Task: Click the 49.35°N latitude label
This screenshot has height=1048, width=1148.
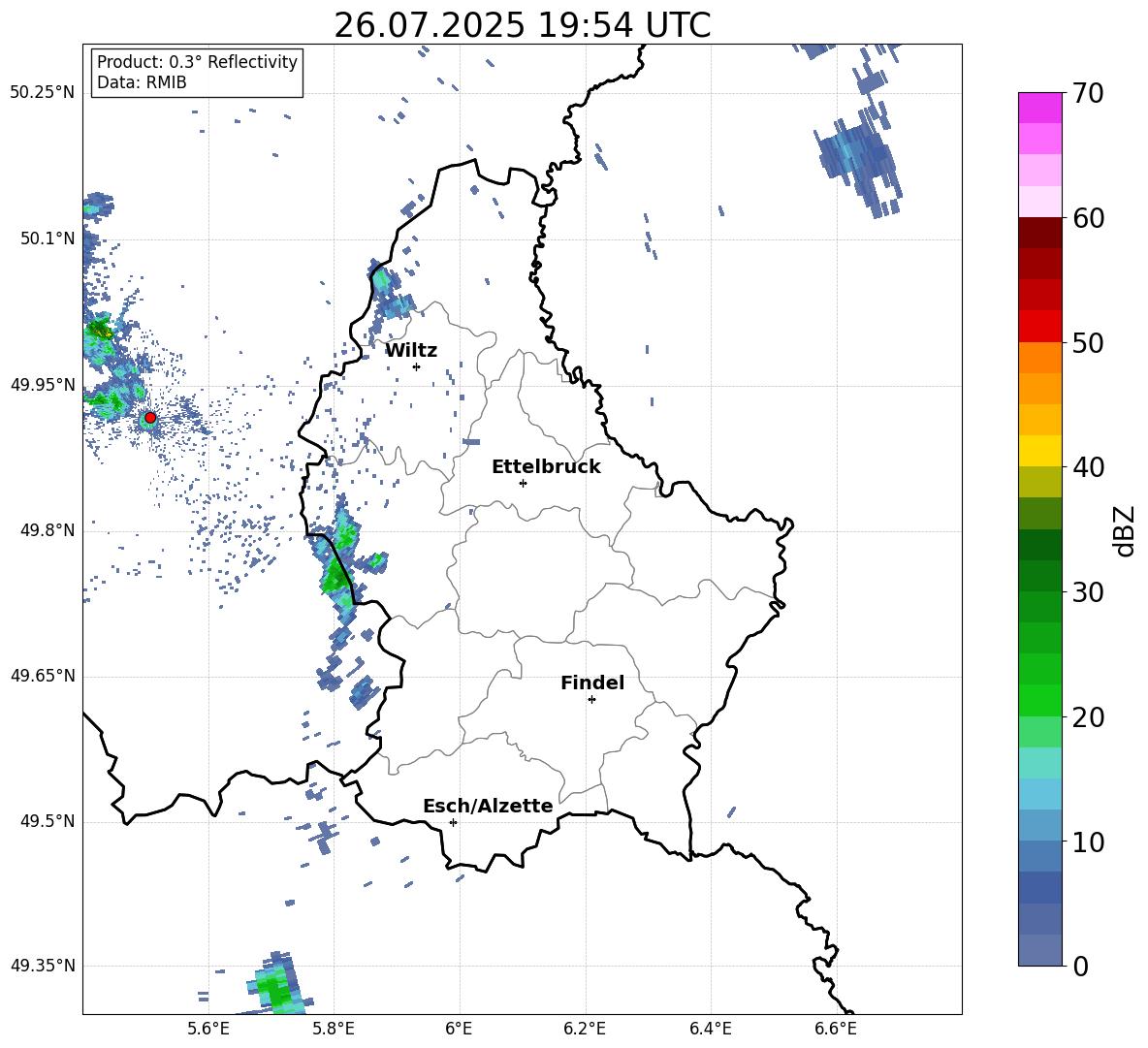Action: [43, 966]
